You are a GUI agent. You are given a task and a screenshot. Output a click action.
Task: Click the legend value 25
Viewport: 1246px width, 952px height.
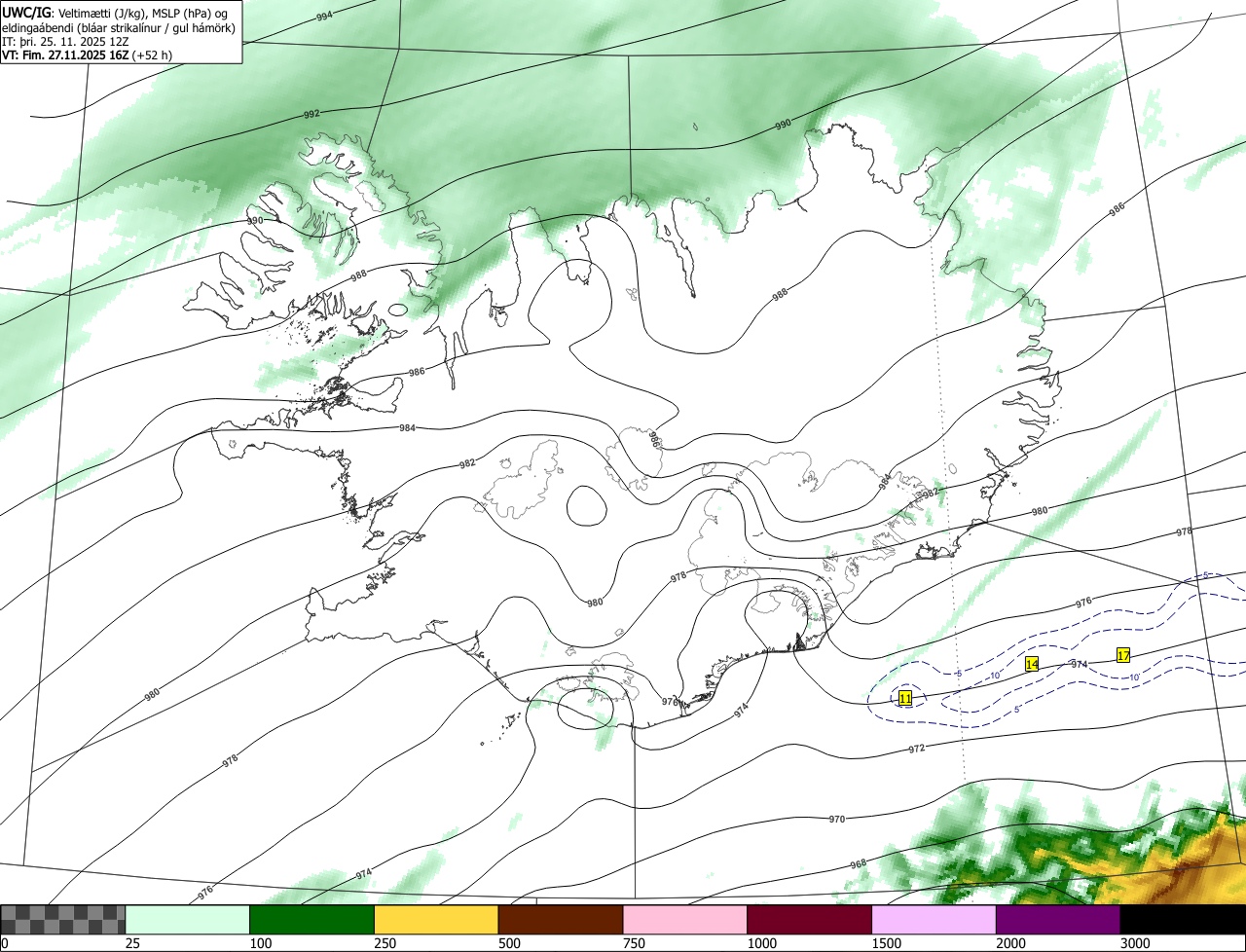[x=132, y=943]
